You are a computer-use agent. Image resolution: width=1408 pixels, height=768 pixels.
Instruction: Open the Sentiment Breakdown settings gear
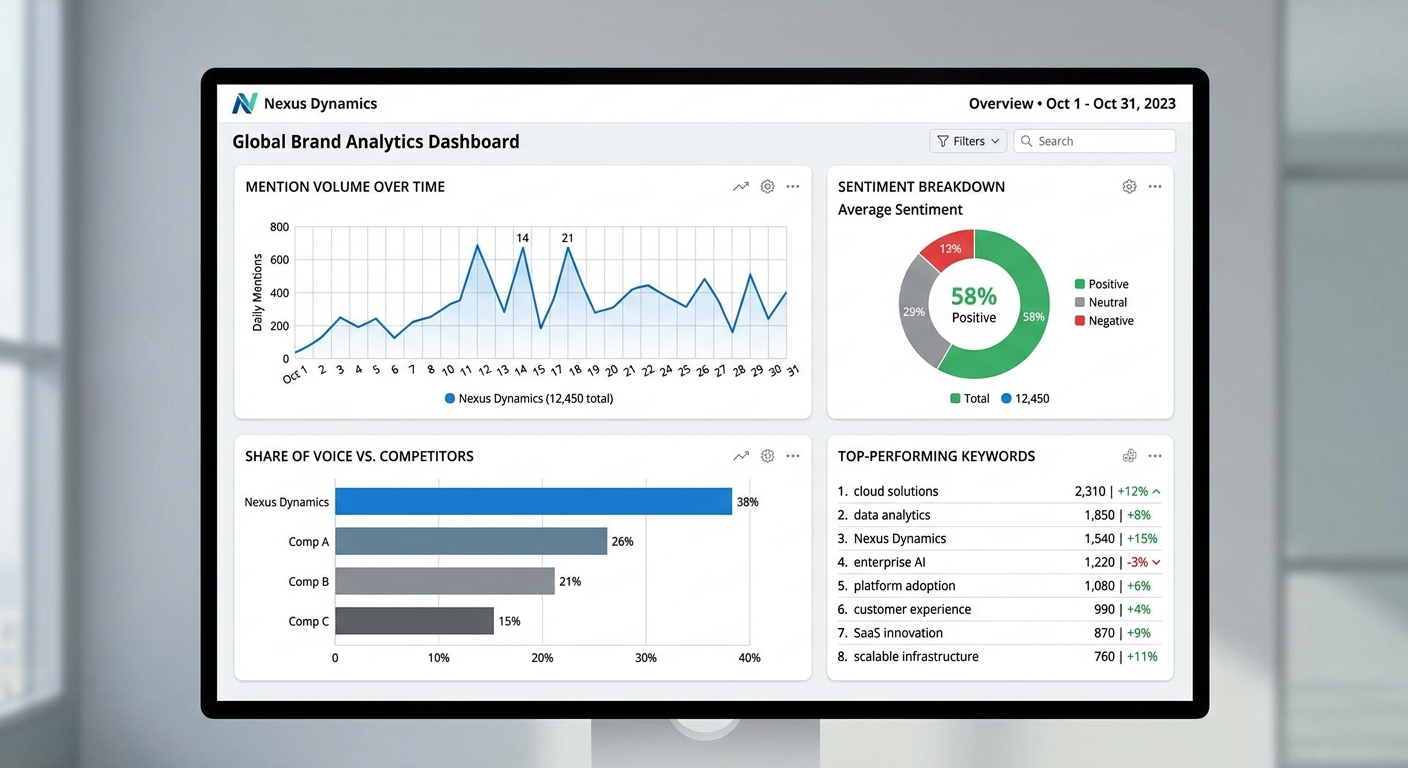[x=1129, y=186]
